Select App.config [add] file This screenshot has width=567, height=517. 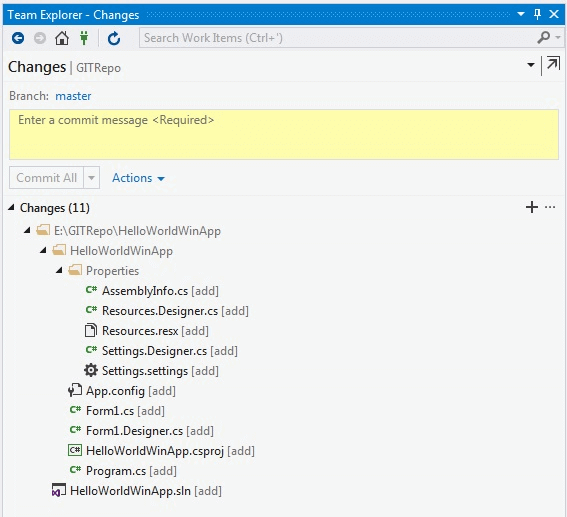pyautogui.click(x=131, y=391)
